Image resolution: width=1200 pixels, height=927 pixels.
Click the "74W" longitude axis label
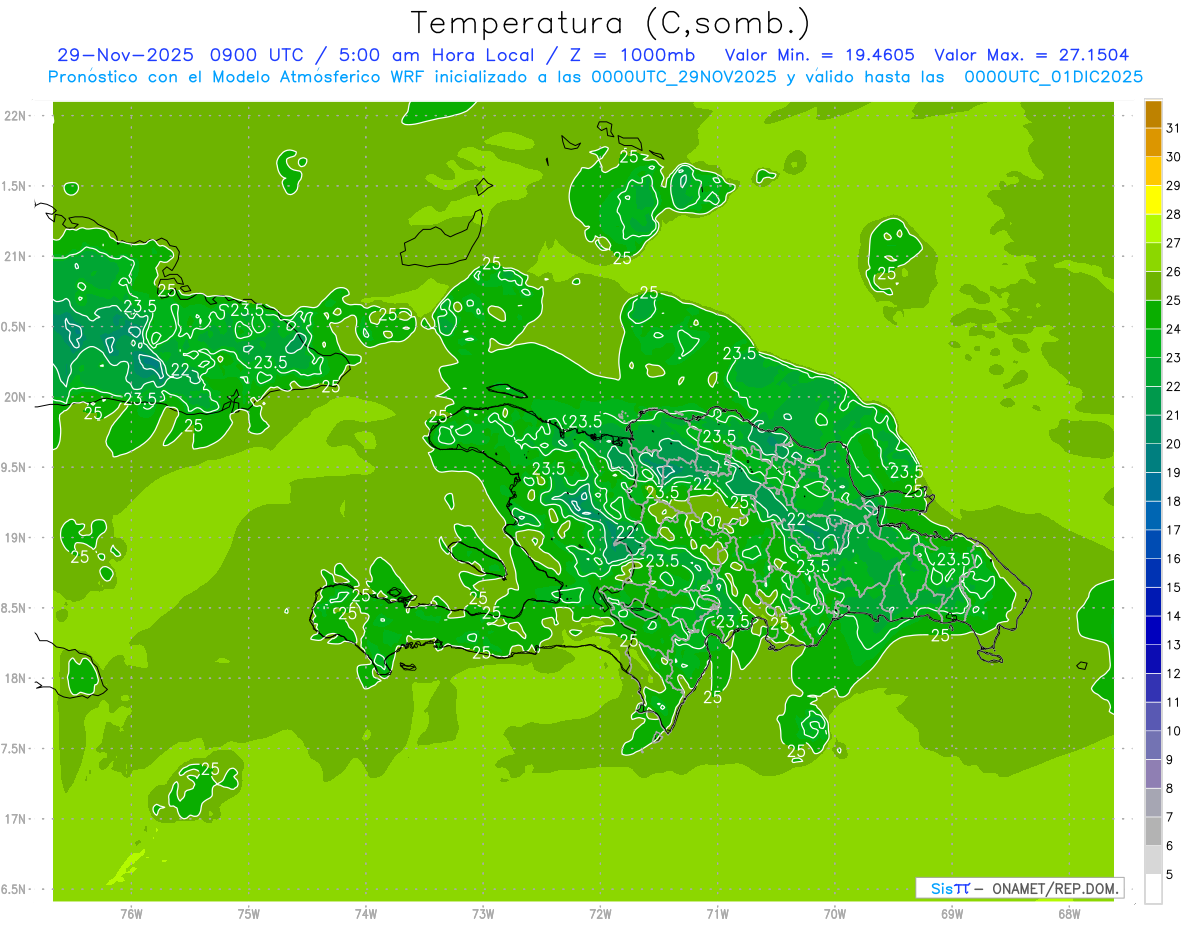pos(366,914)
